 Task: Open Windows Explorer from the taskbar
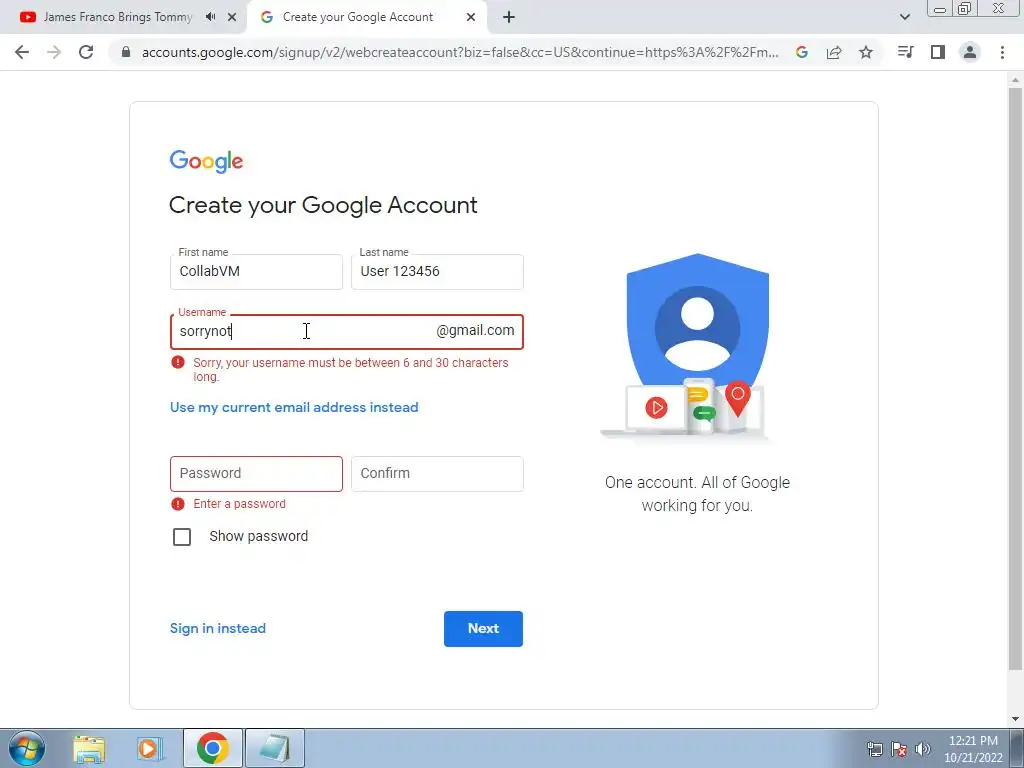pyautogui.click(x=89, y=749)
